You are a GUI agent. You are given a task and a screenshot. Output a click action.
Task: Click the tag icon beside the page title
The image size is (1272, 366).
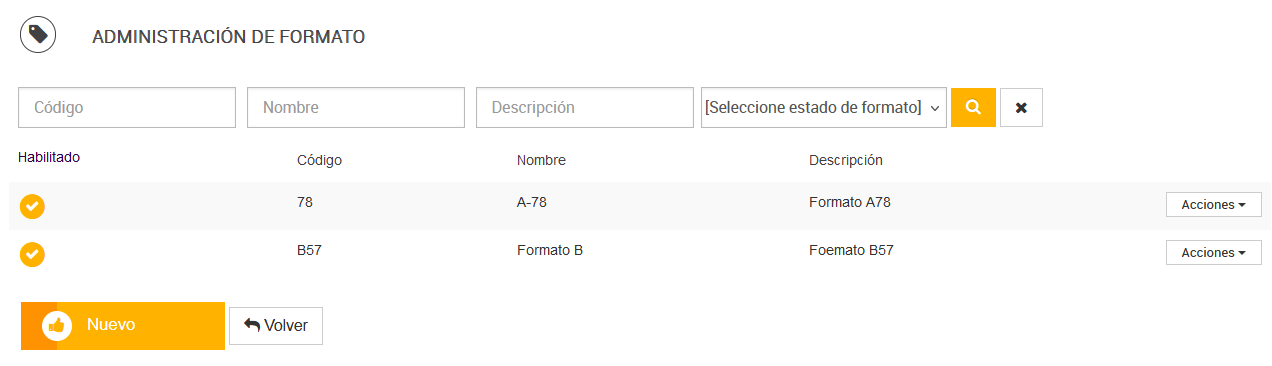click(38, 35)
